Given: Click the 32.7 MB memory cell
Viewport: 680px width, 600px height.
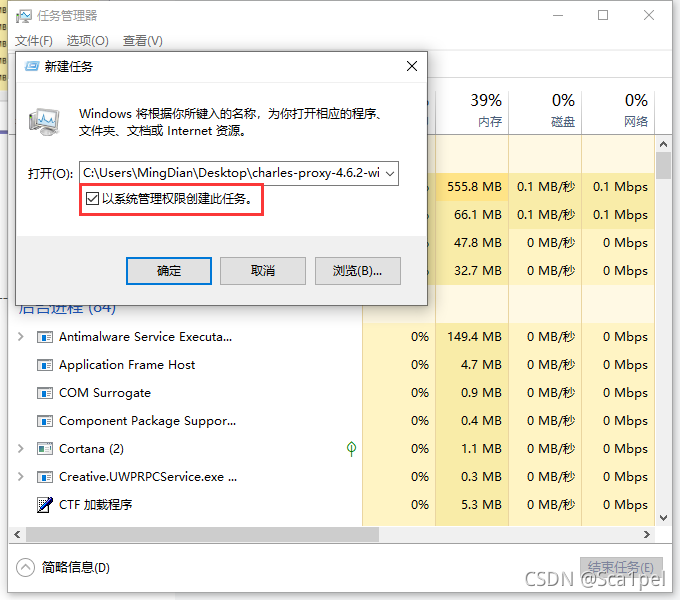Looking at the screenshot, I should coord(472,271).
